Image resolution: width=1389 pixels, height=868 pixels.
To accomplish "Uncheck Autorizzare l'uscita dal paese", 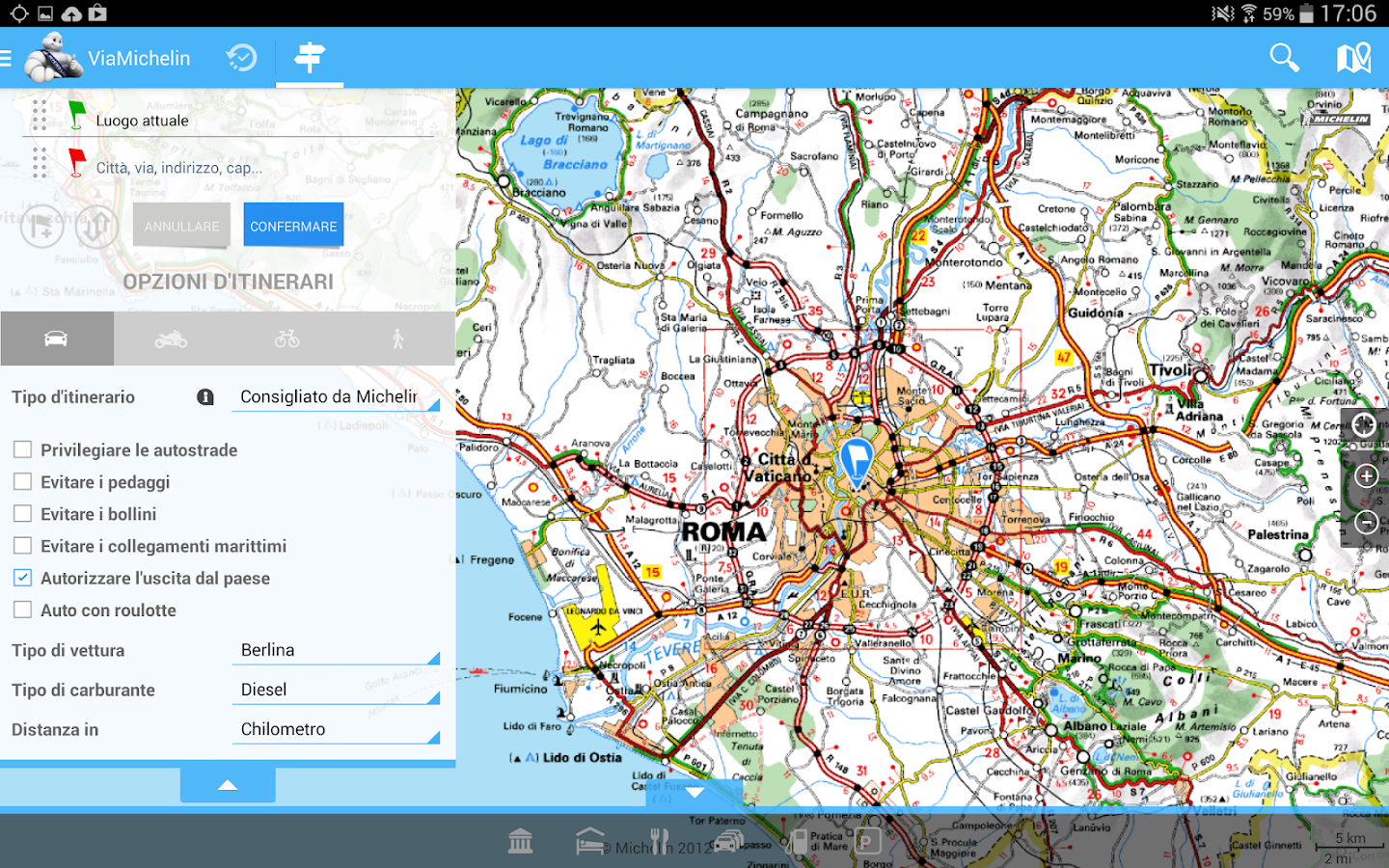I will pos(22,578).
